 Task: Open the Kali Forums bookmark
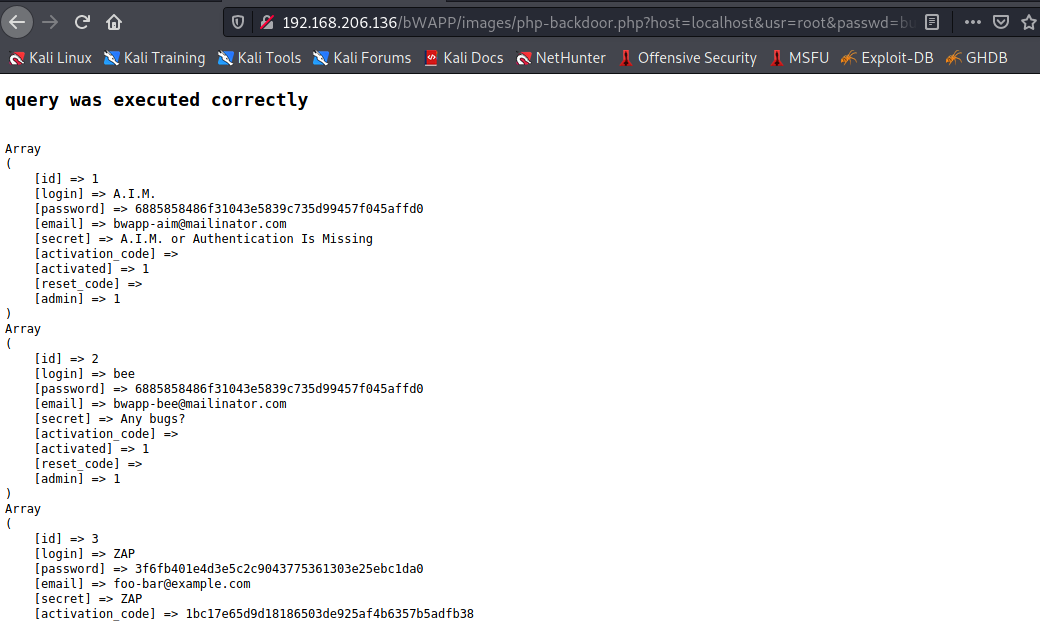pos(362,58)
